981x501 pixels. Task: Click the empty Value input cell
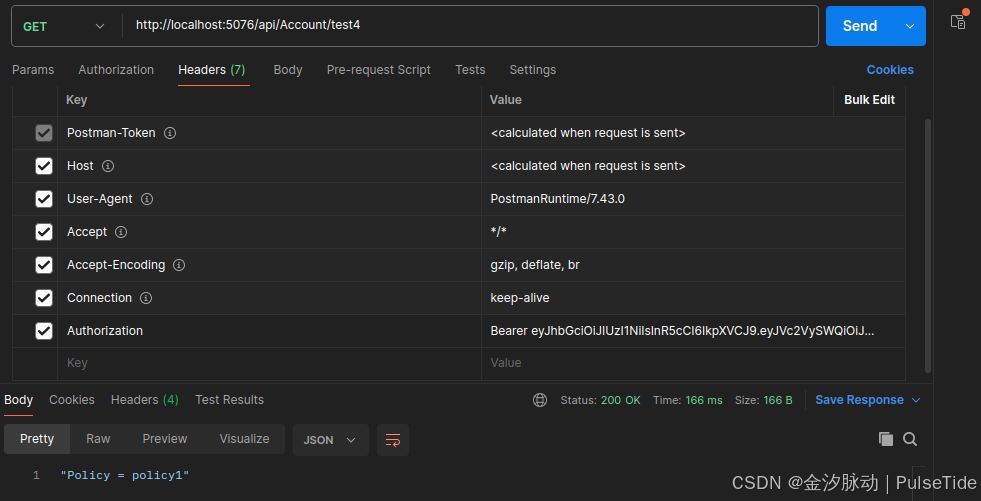[693, 363]
